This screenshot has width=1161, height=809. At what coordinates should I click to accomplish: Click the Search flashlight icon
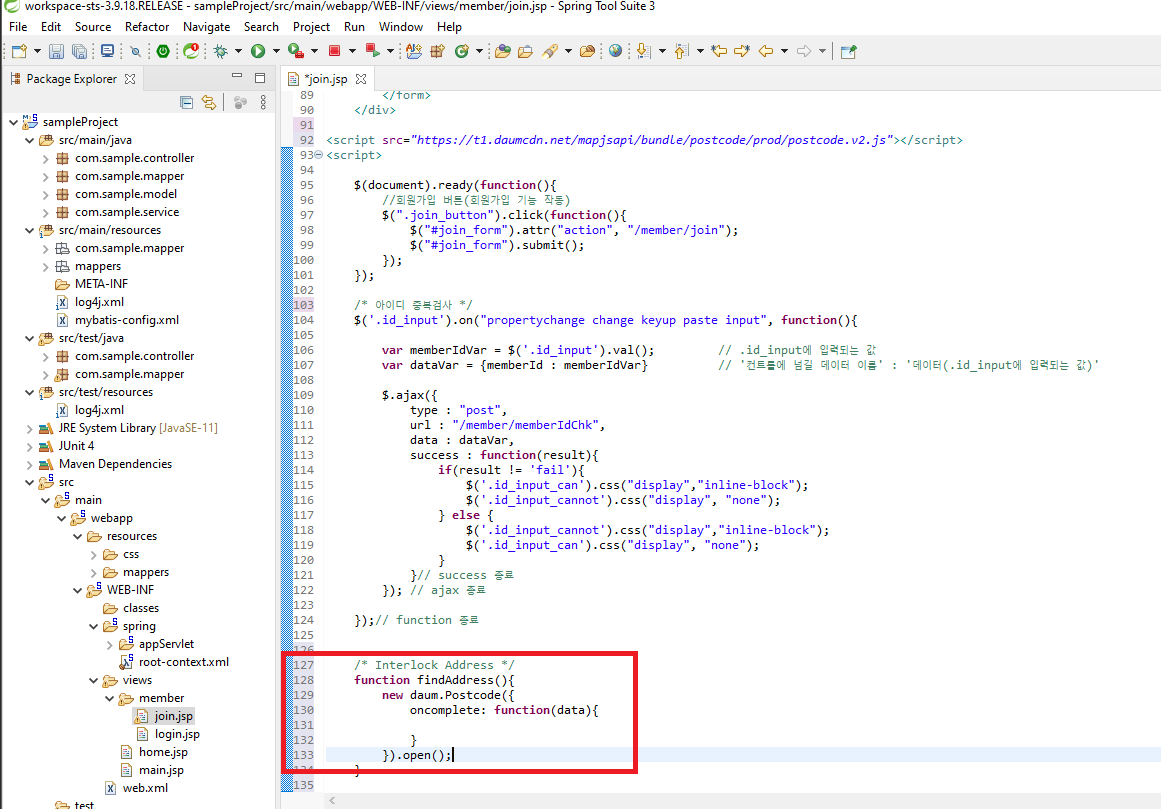(550, 51)
